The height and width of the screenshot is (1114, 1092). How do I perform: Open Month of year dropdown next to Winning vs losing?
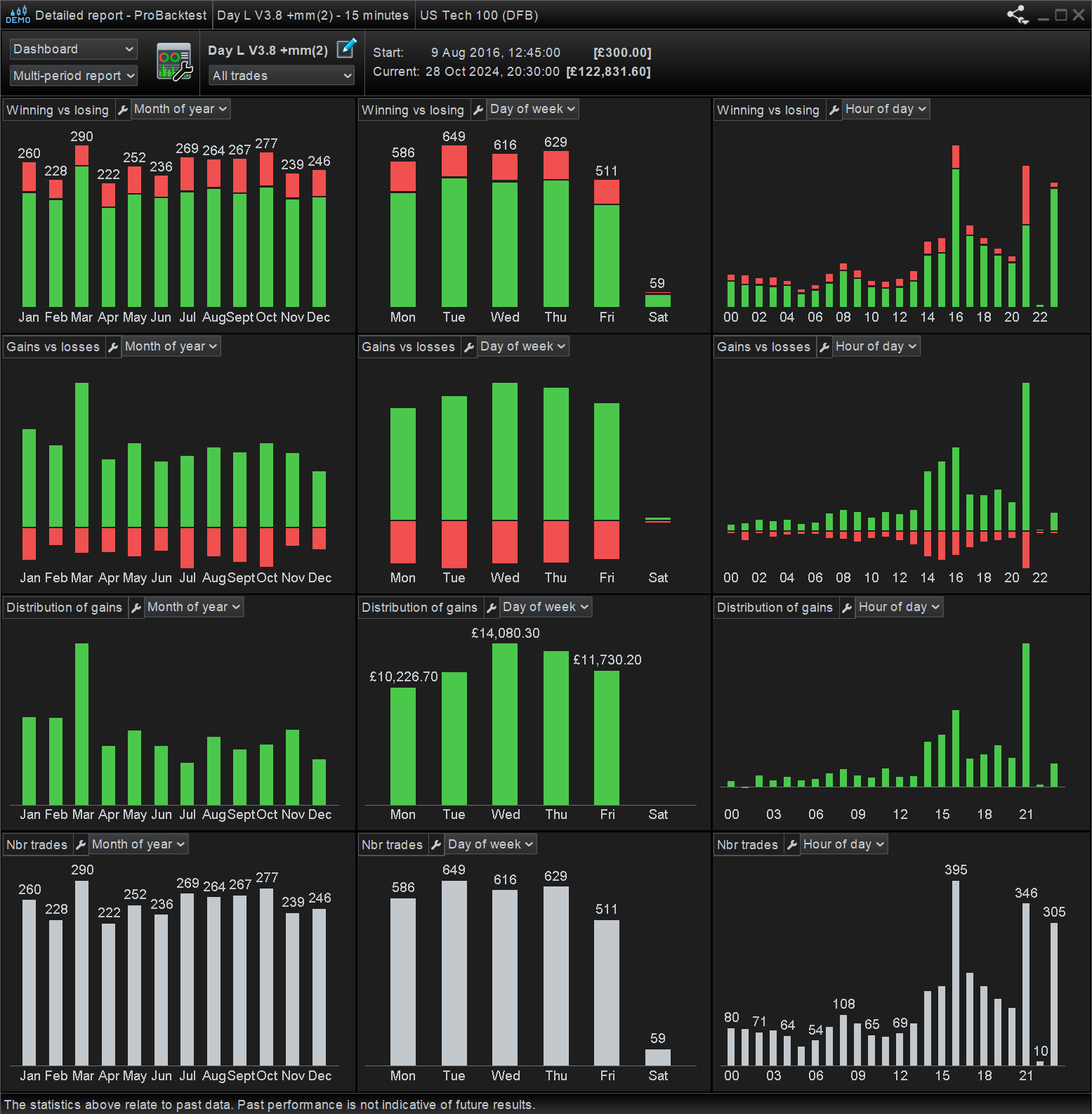180,109
